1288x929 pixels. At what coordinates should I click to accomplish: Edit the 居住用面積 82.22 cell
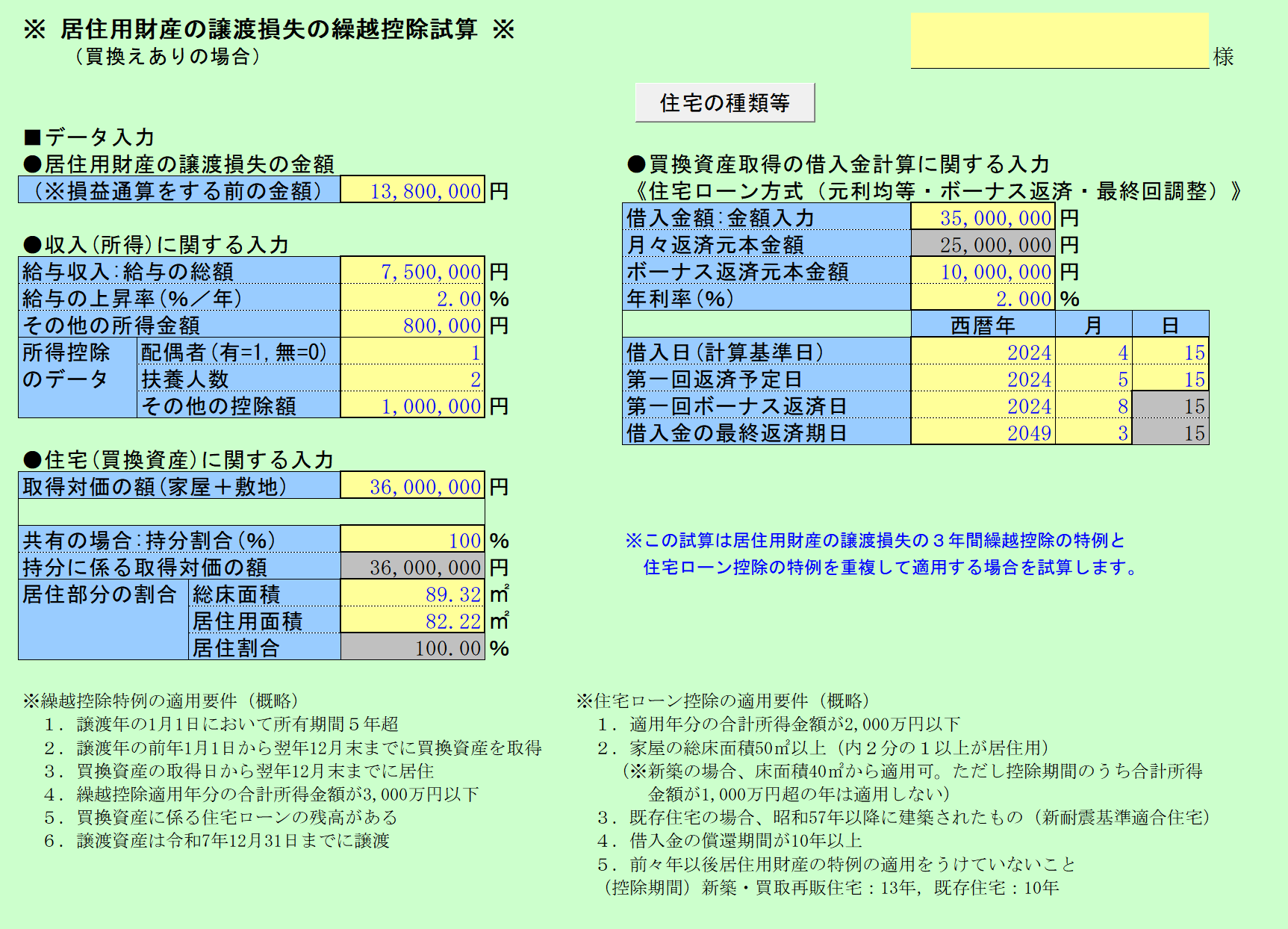pyautogui.click(x=412, y=621)
